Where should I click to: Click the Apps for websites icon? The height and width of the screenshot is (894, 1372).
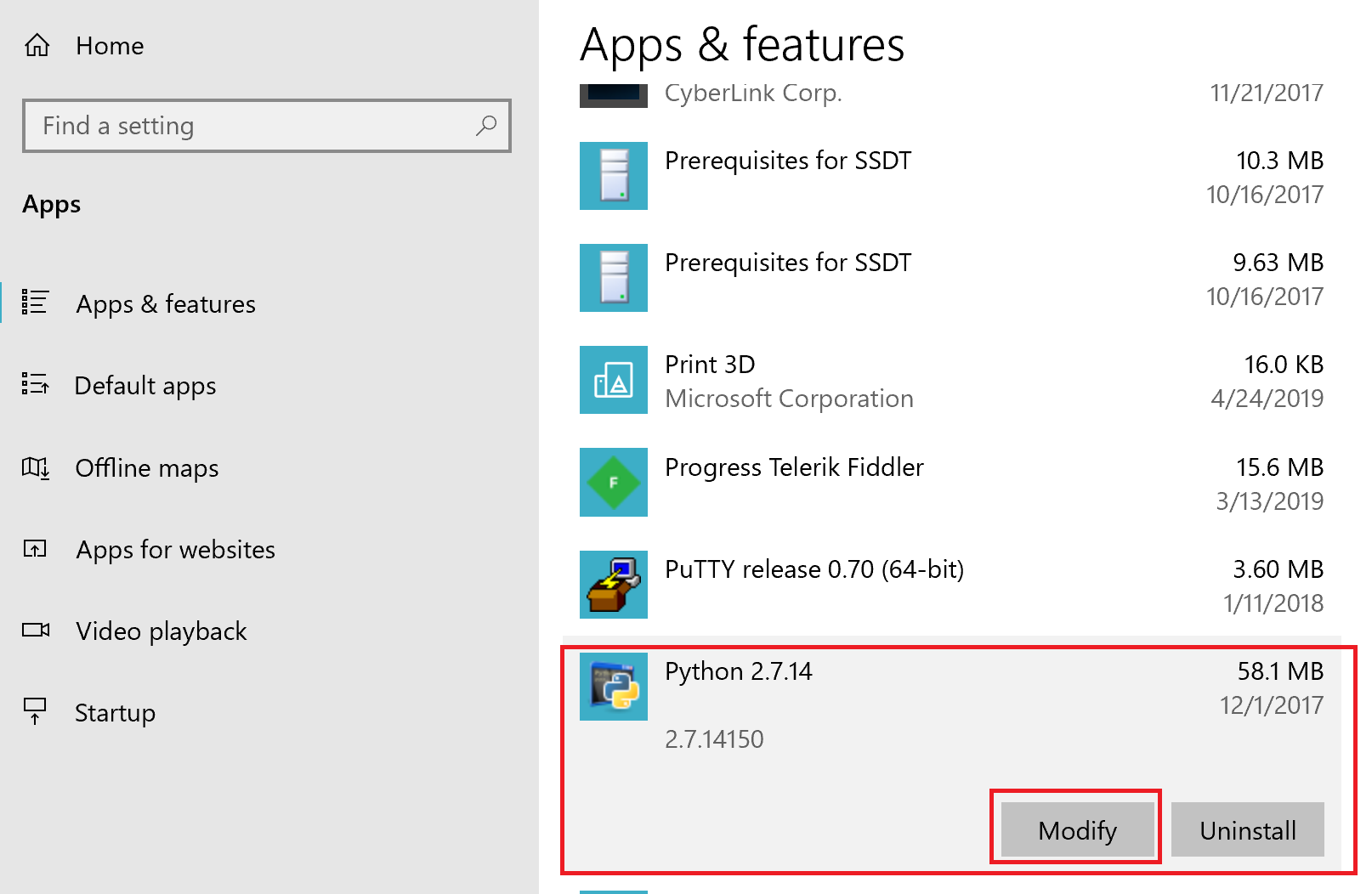[x=35, y=548]
